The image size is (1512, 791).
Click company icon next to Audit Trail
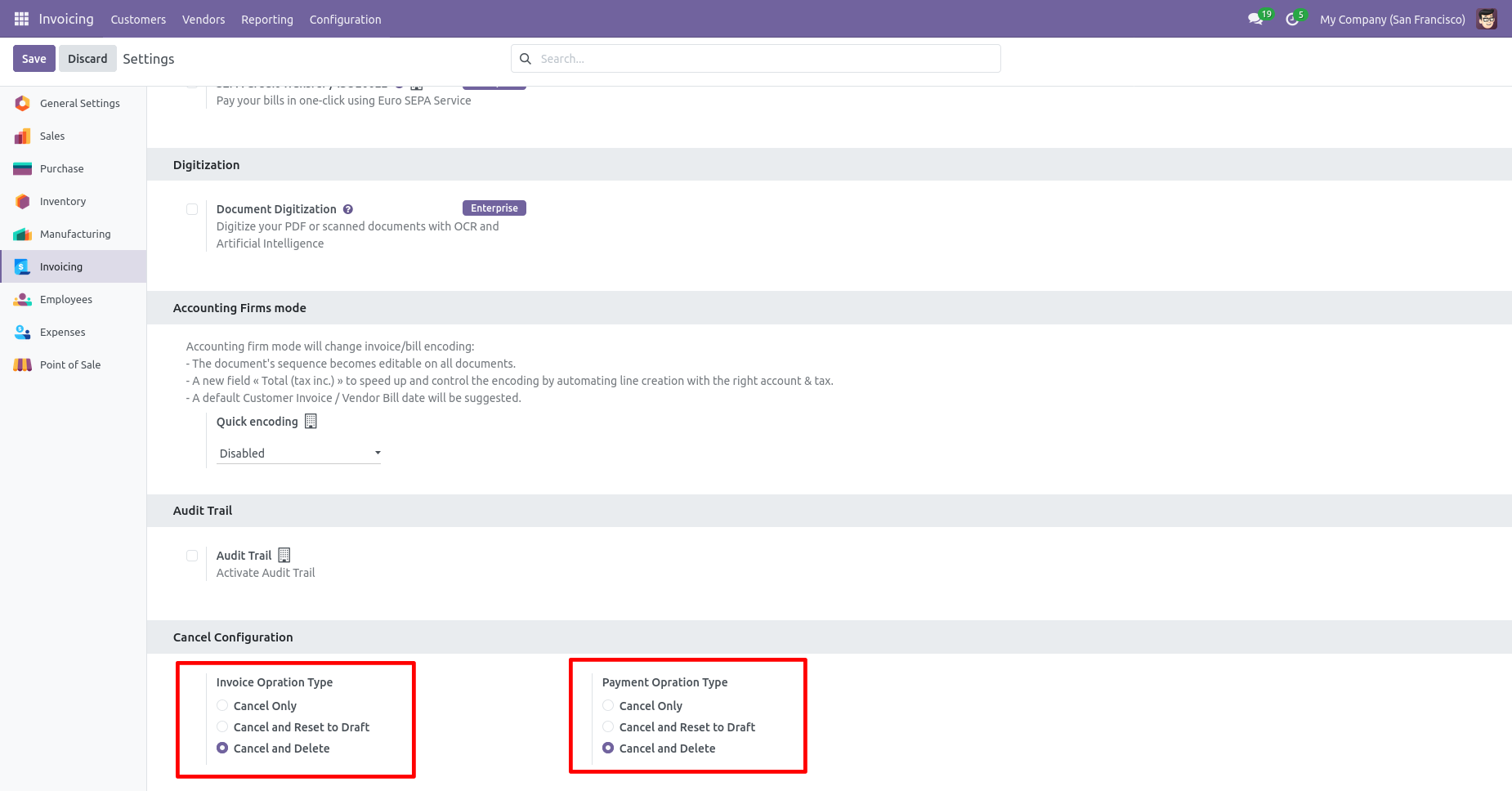[284, 555]
